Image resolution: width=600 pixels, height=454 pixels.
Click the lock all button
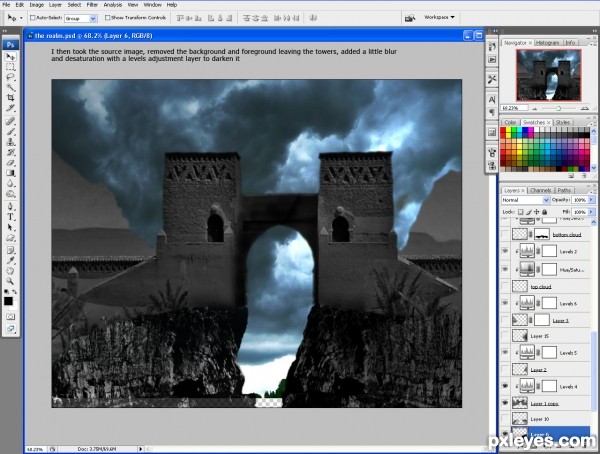tap(545, 212)
